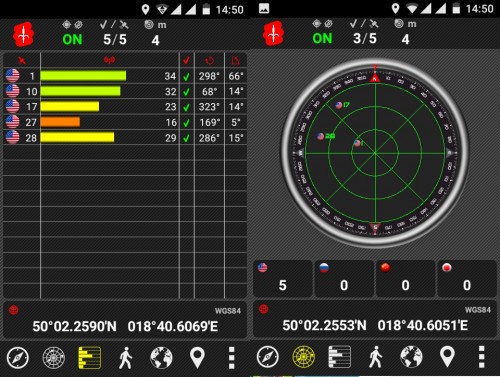
Task: Open the walking speed view in right screen
Action: click(376, 357)
